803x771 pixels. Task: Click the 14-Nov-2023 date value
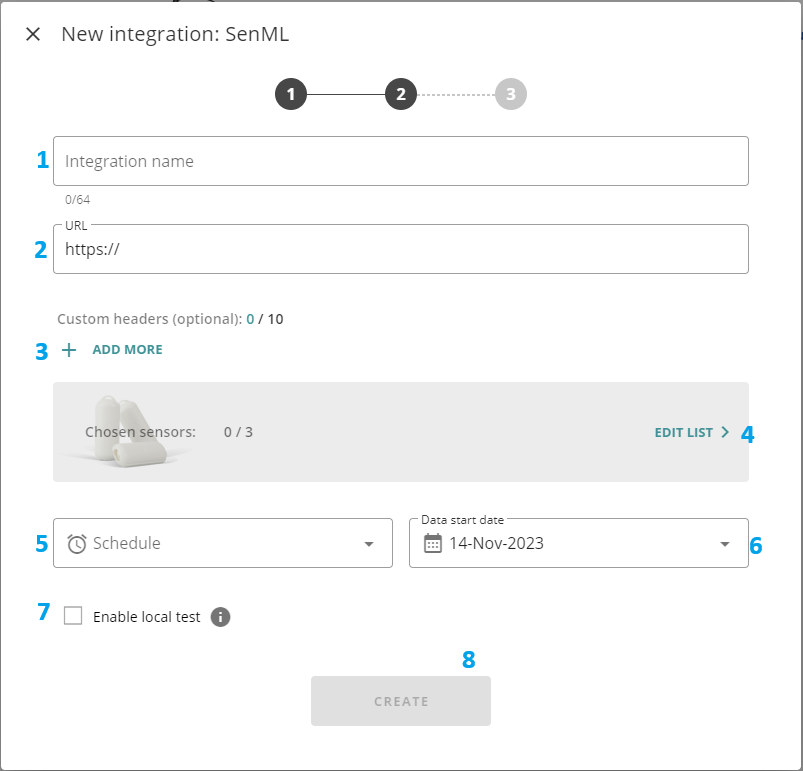pyautogui.click(x=497, y=544)
